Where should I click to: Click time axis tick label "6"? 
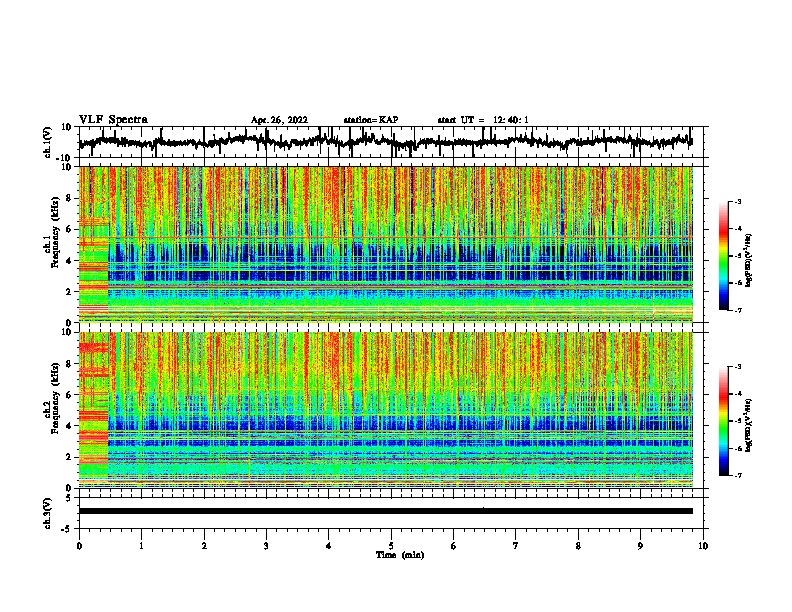coord(454,546)
